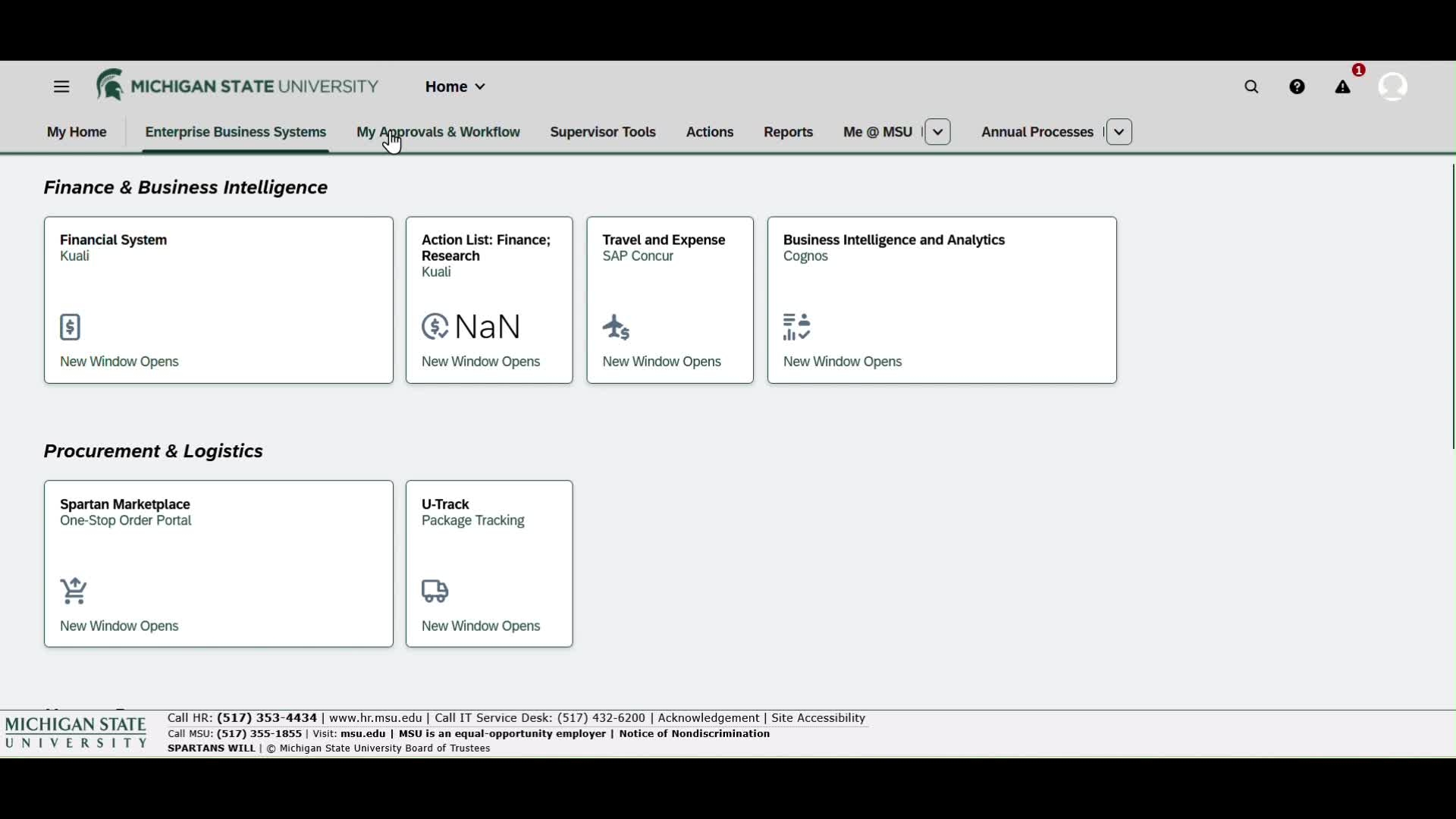This screenshot has width=1456, height=819.
Task: Open the help question mark icon
Action: coord(1298,87)
